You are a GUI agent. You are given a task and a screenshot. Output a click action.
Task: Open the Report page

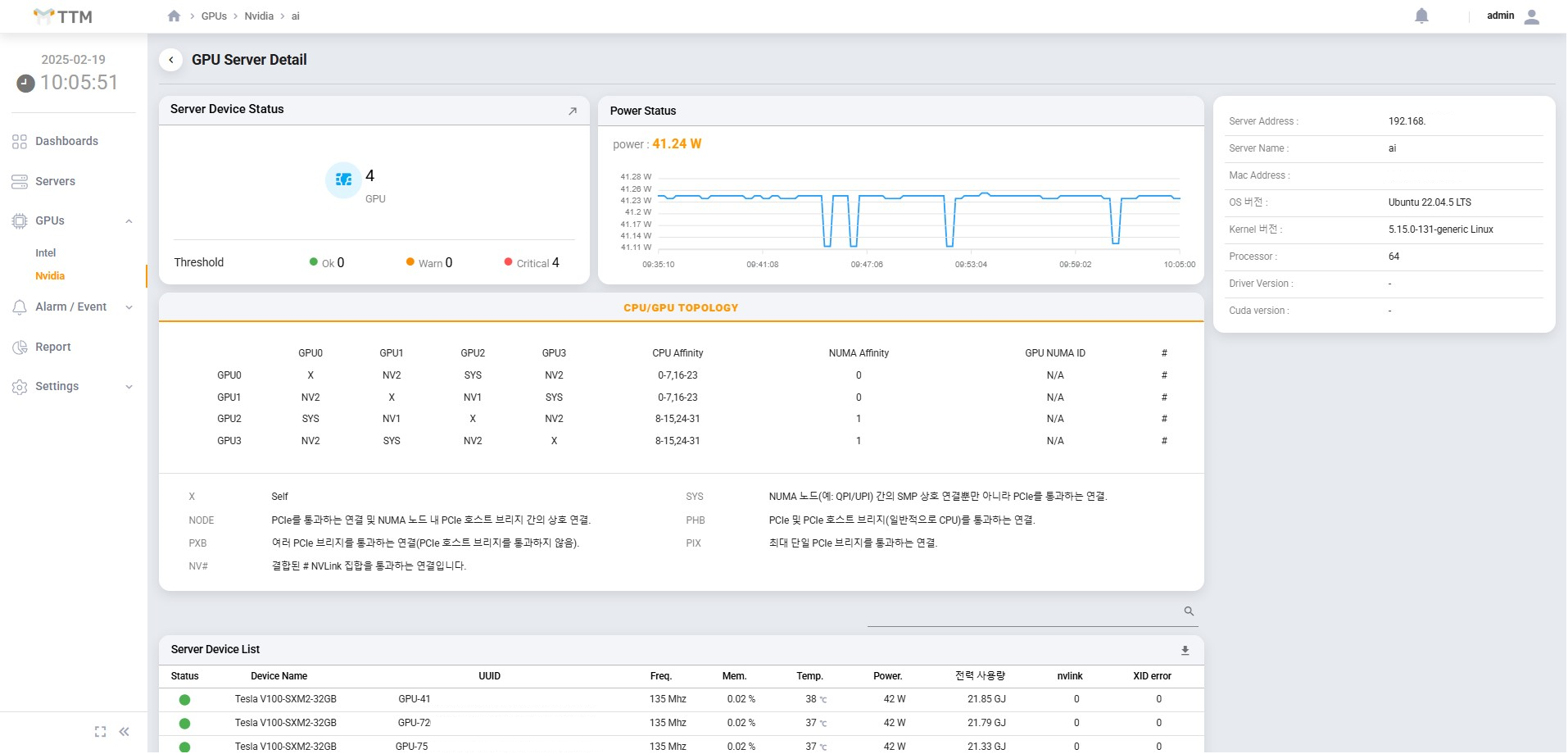[52, 347]
